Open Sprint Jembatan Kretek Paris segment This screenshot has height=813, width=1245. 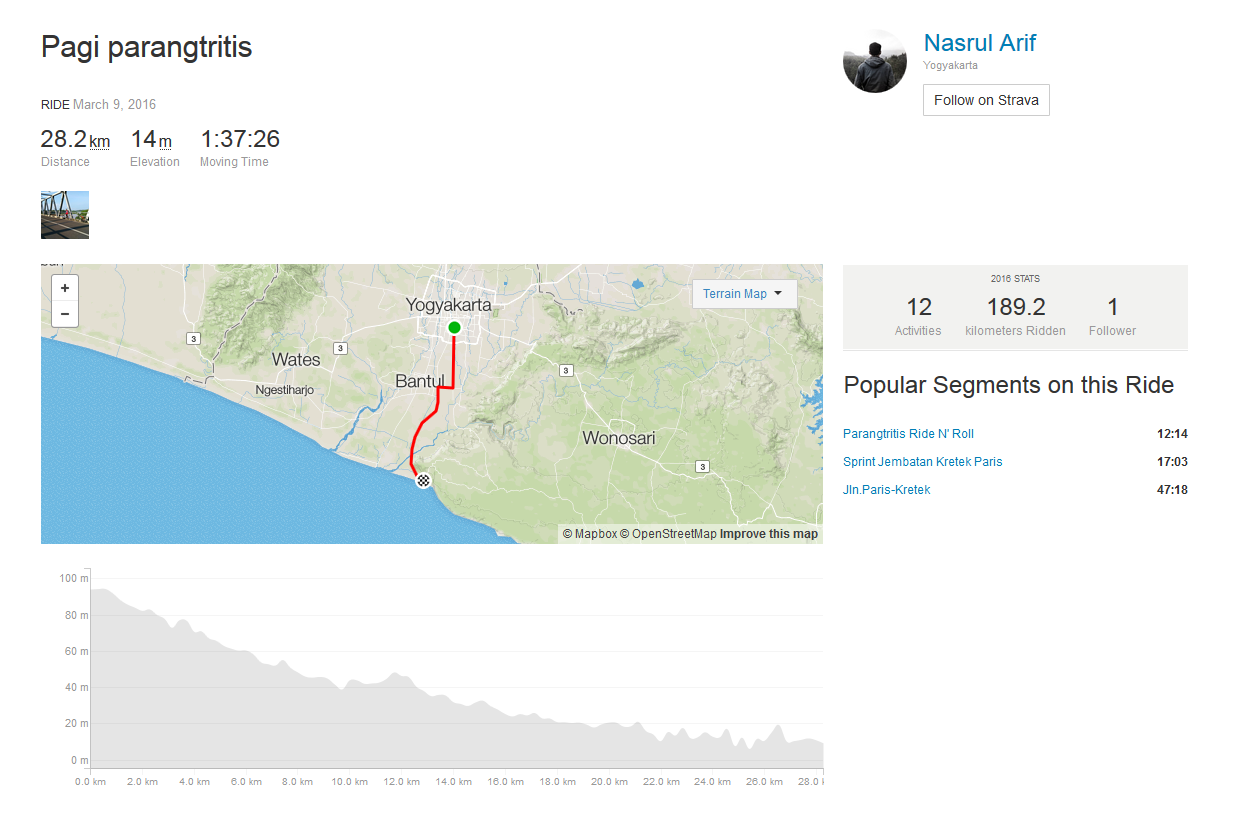[922, 462]
